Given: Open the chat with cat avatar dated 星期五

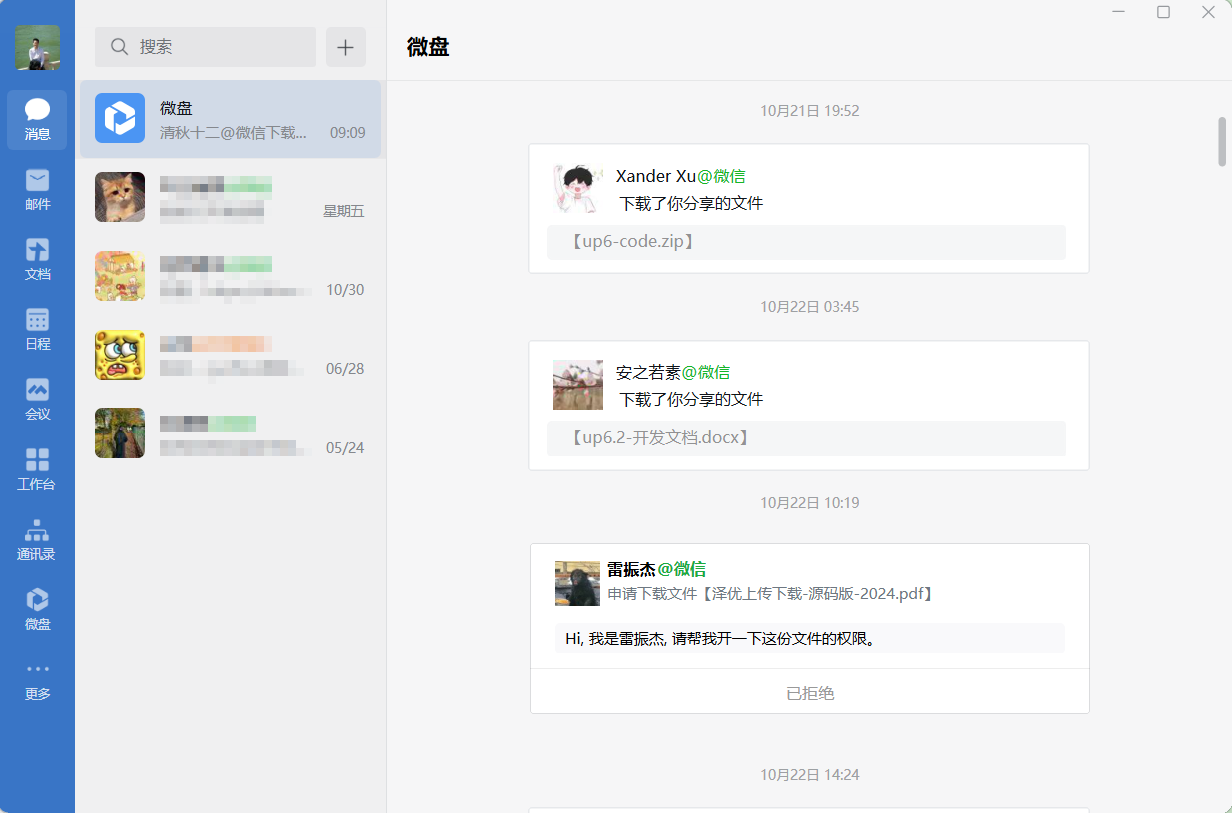Looking at the screenshot, I should 230,197.
